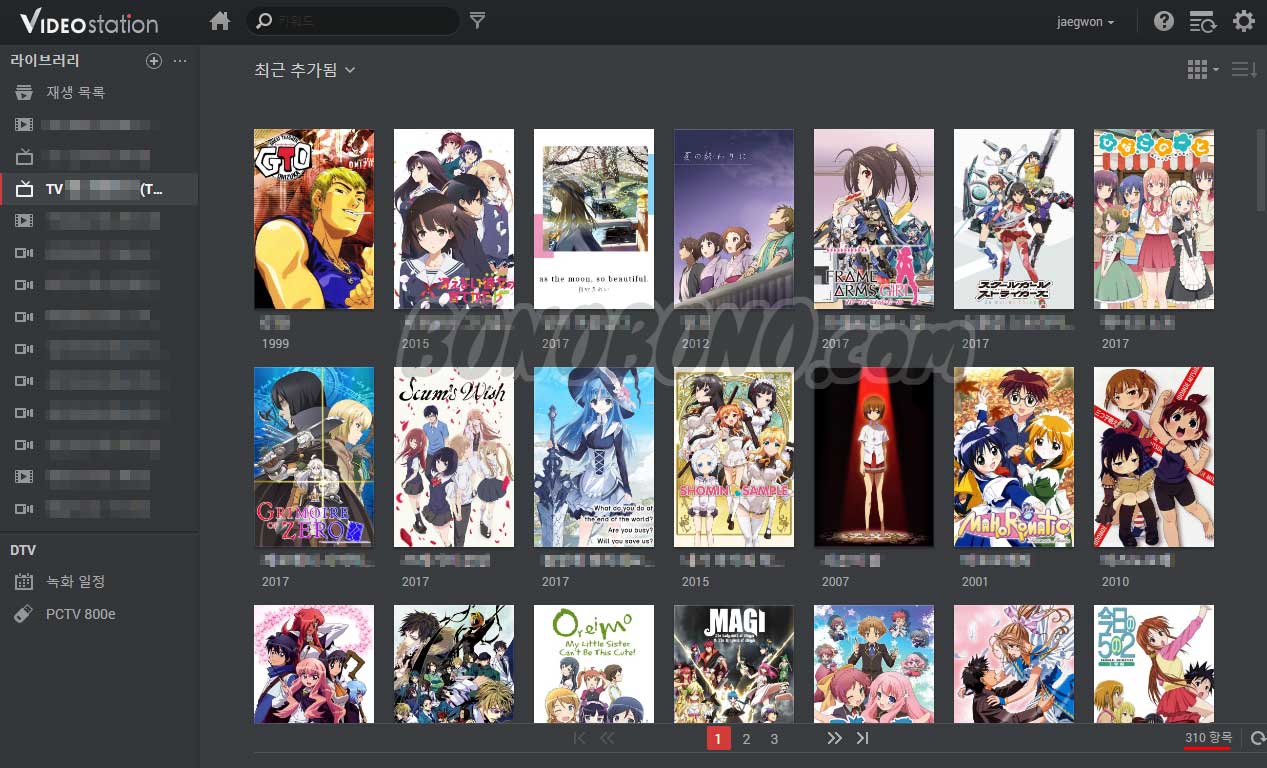Image resolution: width=1267 pixels, height=768 pixels.
Task: Click the VideoStation logo
Action: coord(88,22)
